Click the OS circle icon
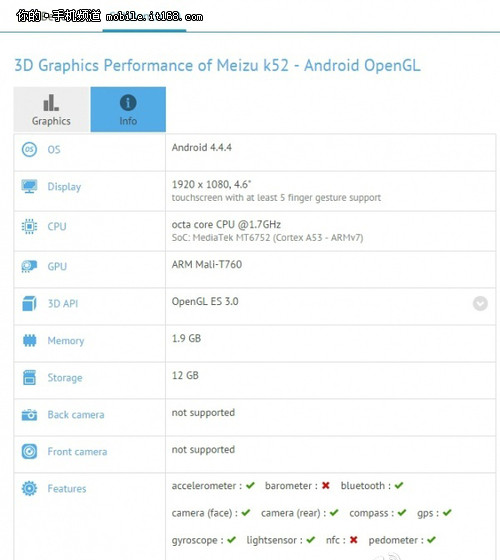 (29, 149)
